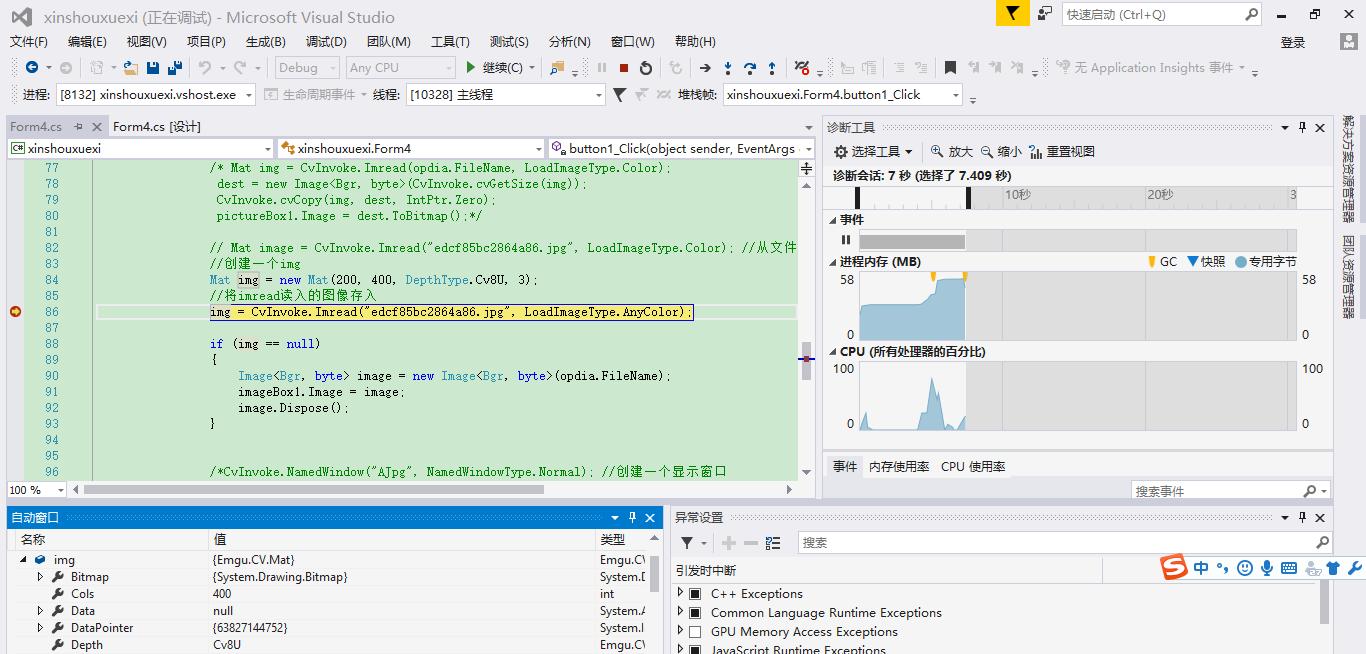Image resolution: width=1366 pixels, height=654 pixels.
Task: Expand the DataPointer row in the Autos window
Action: [x=40, y=628]
